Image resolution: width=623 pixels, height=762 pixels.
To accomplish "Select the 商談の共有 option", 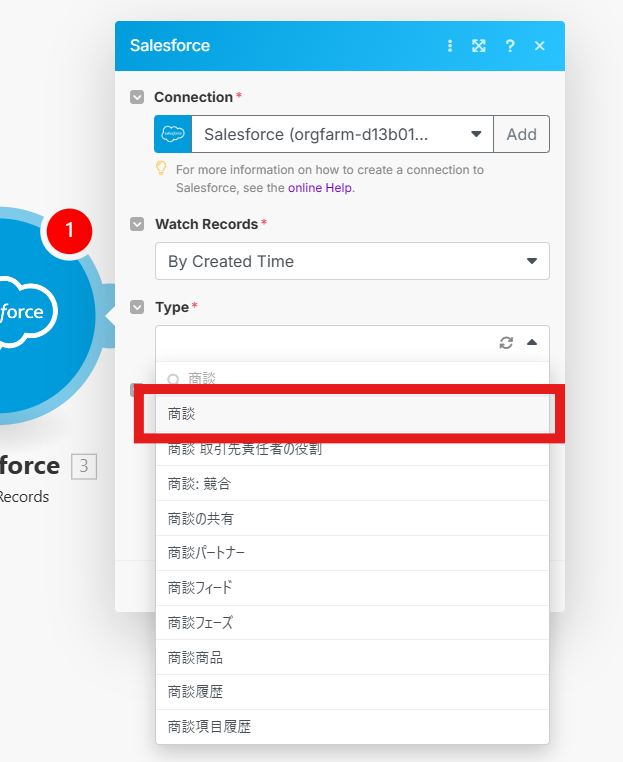I will (x=352, y=519).
